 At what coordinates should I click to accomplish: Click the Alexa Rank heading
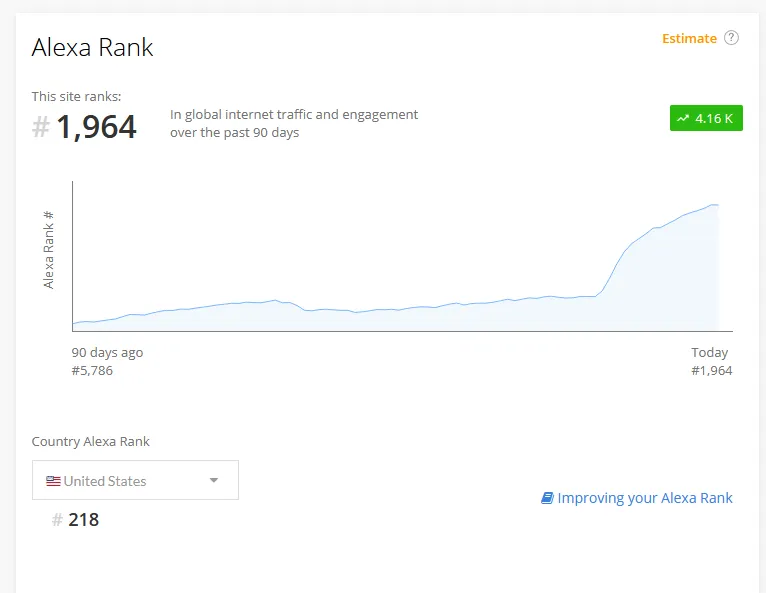pyautogui.click(x=92, y=47)
